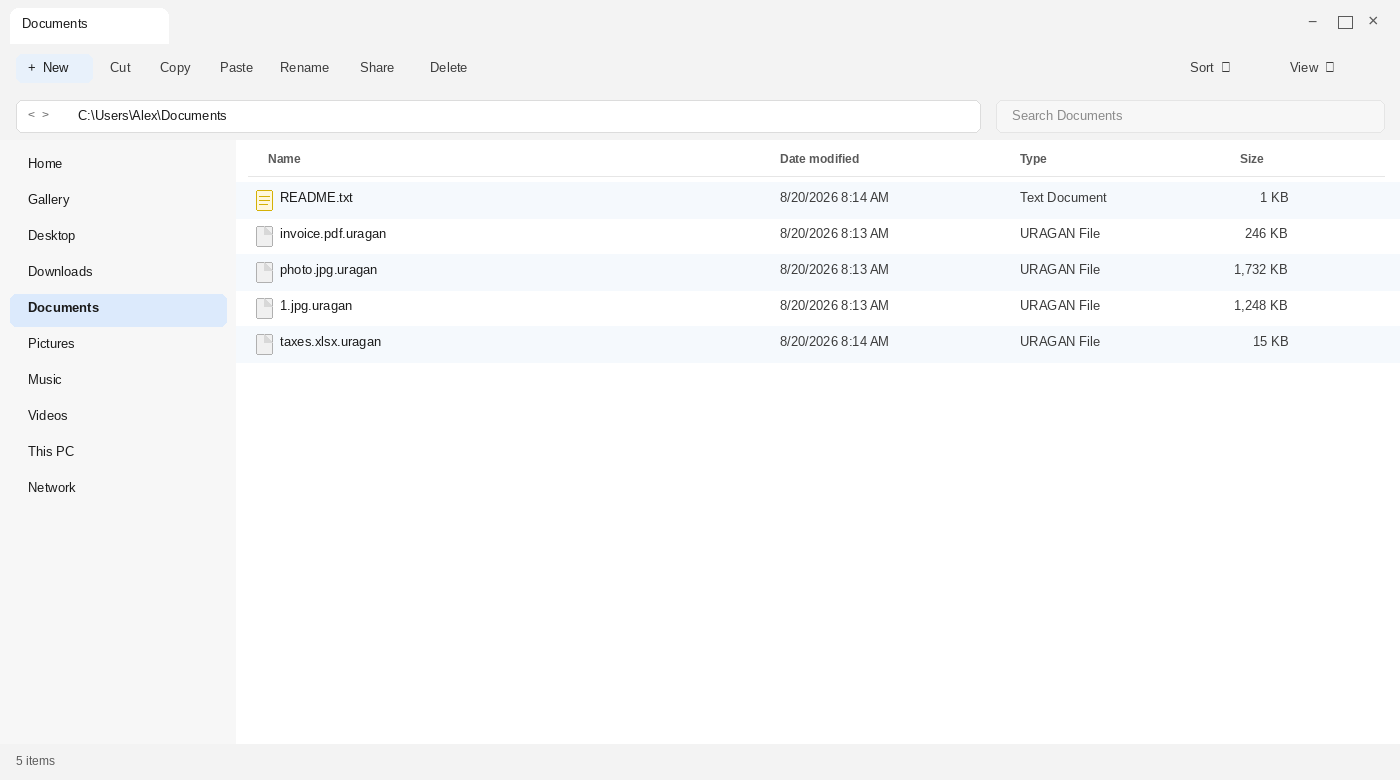The height and width of the screenshot is (780, 1400).
Task: Sort by the Size column header
Action: point(1251,159)
